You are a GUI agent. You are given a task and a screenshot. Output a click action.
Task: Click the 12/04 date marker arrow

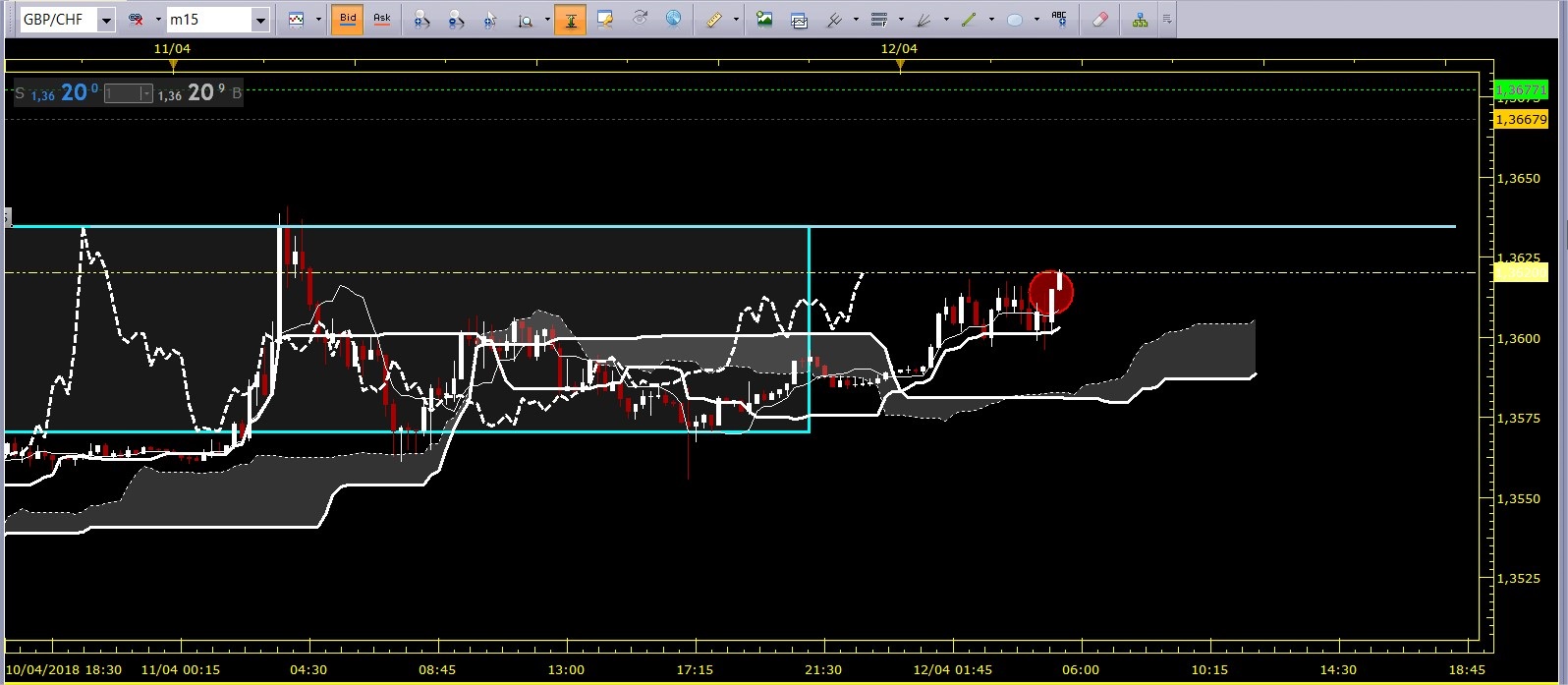[x=900, y=65]
